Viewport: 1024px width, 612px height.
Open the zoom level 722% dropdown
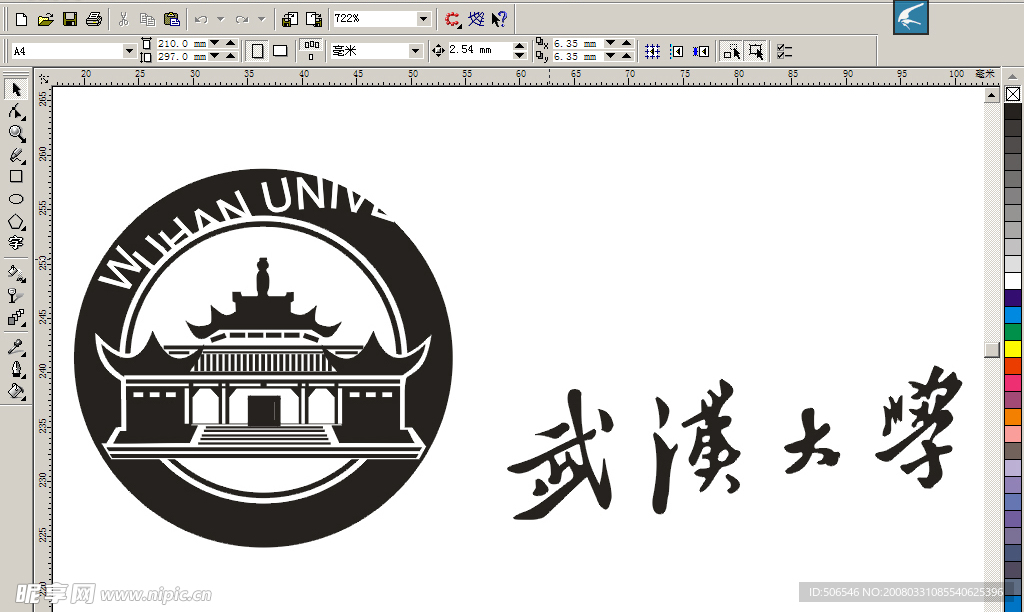(423, 19)
